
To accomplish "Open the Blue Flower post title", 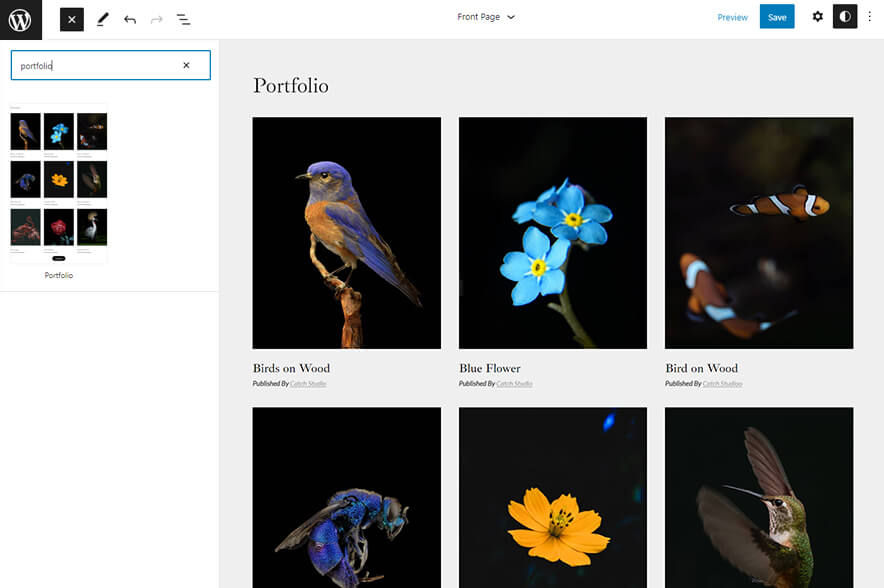I will point(490,368).
